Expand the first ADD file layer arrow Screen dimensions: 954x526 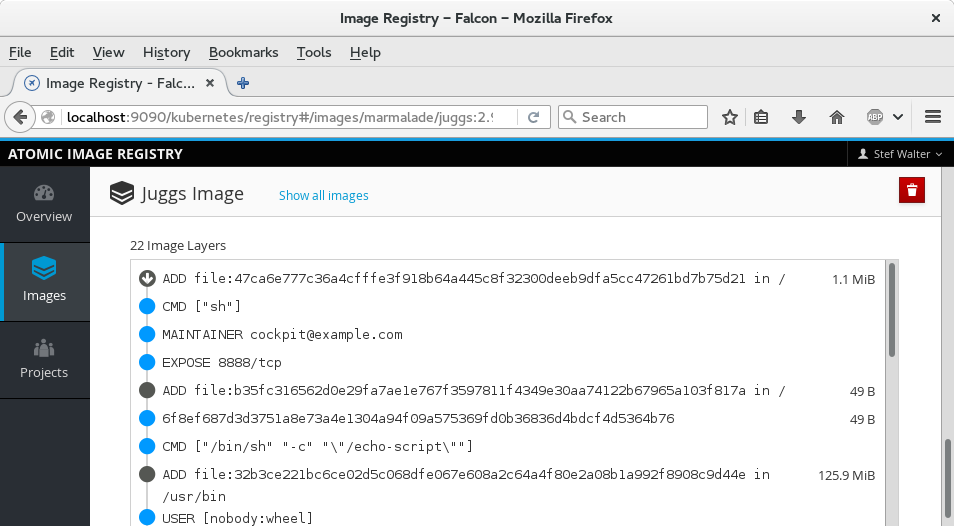pos(147,279)
